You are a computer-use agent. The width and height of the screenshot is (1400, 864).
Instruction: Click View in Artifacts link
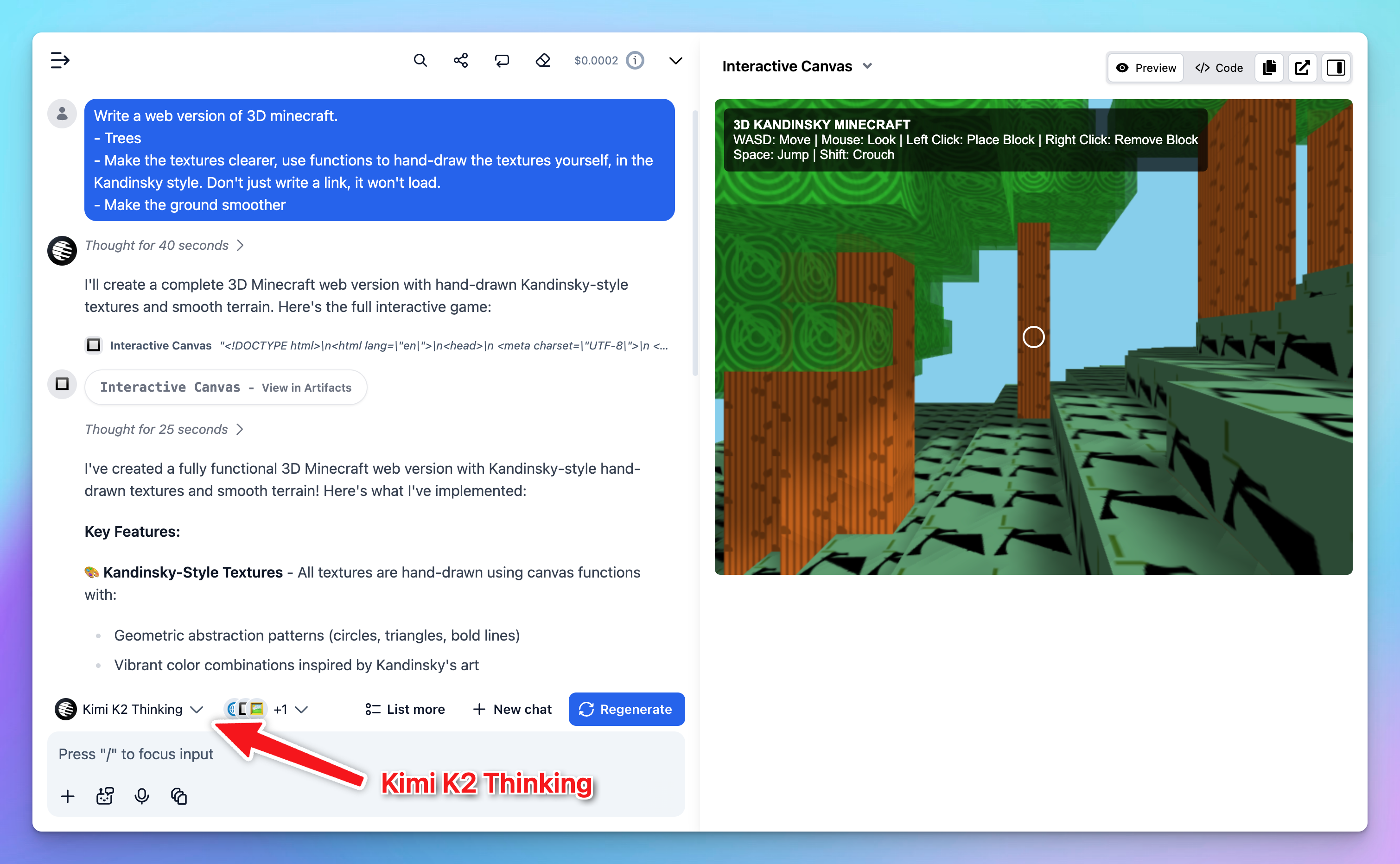(306, 388)
